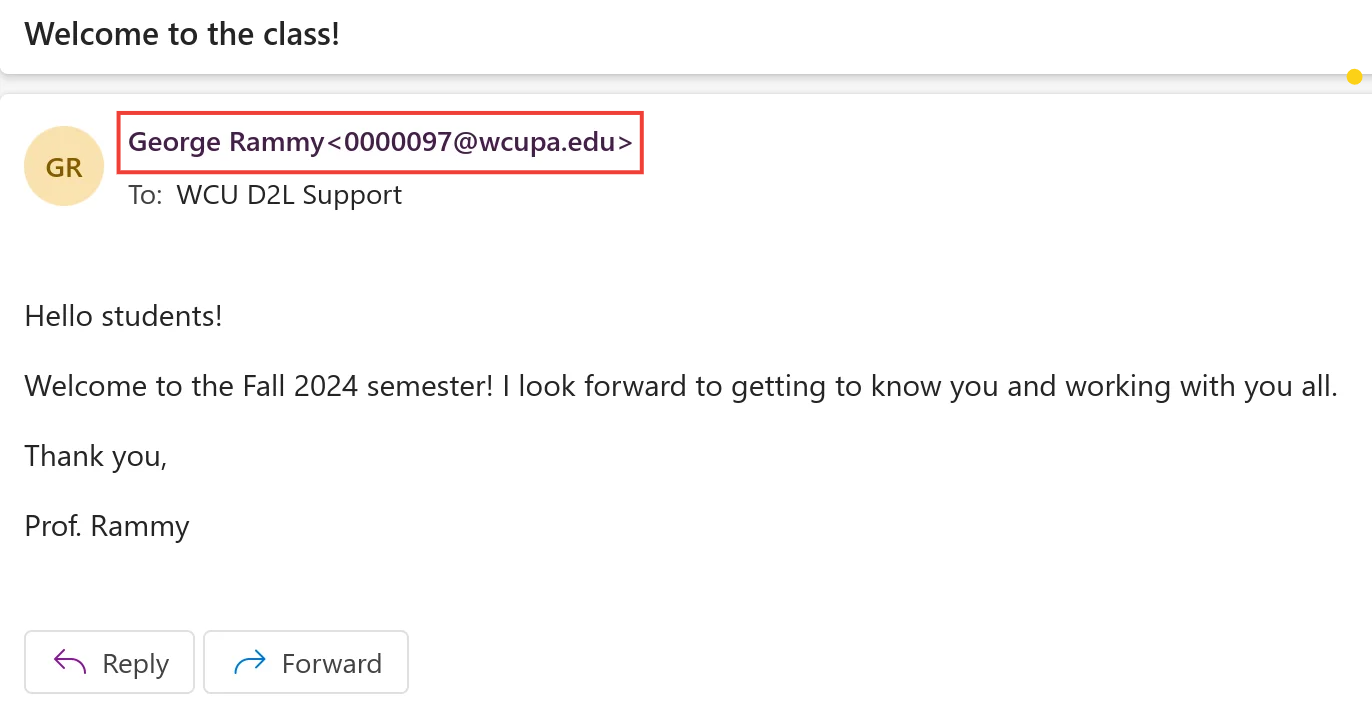Viewport: 1372px width, 708px height.
Task: Click the Welcome to the class! subject
Action: point(182,34)
